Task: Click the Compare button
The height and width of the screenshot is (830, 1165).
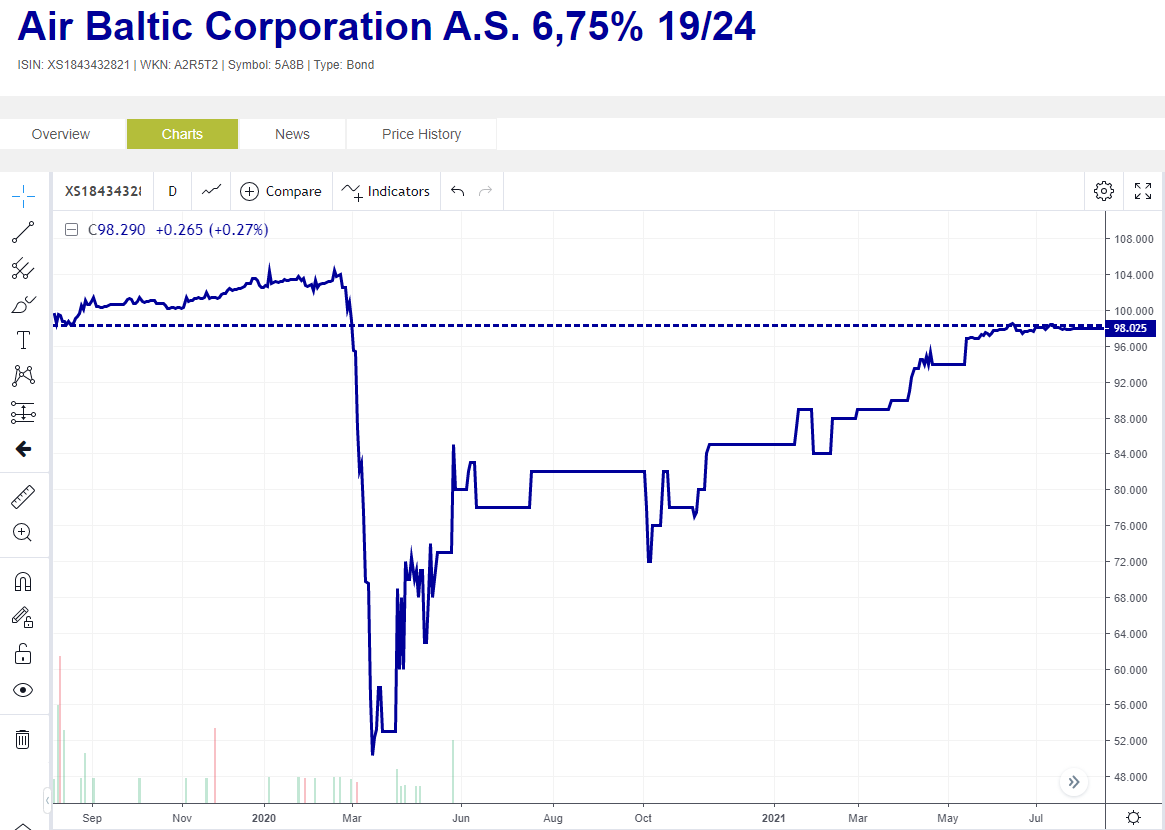Action: coord(281,191)
